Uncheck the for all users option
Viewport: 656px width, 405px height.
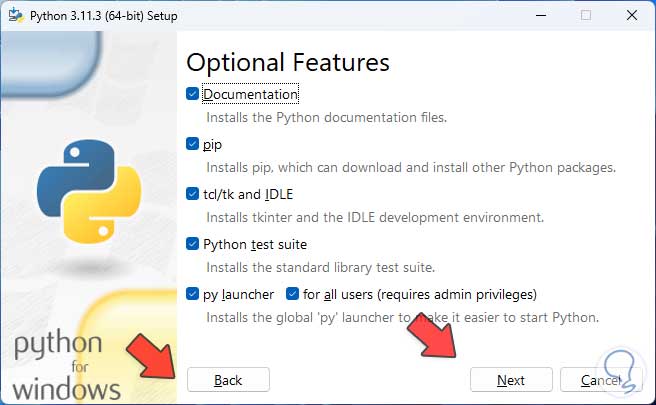(x=293, y=294)
